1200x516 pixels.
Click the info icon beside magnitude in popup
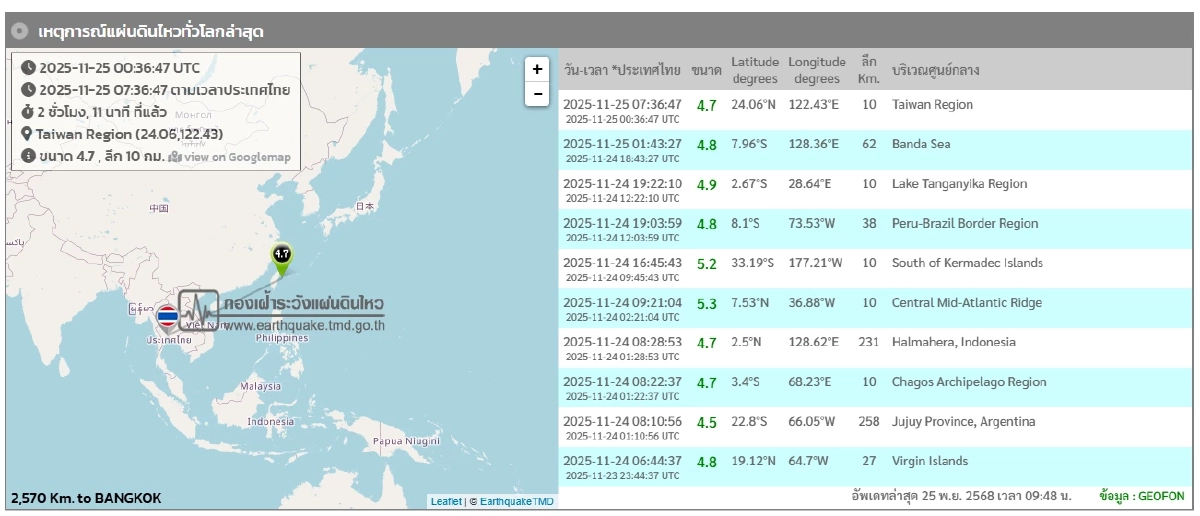tap(28, 156)
